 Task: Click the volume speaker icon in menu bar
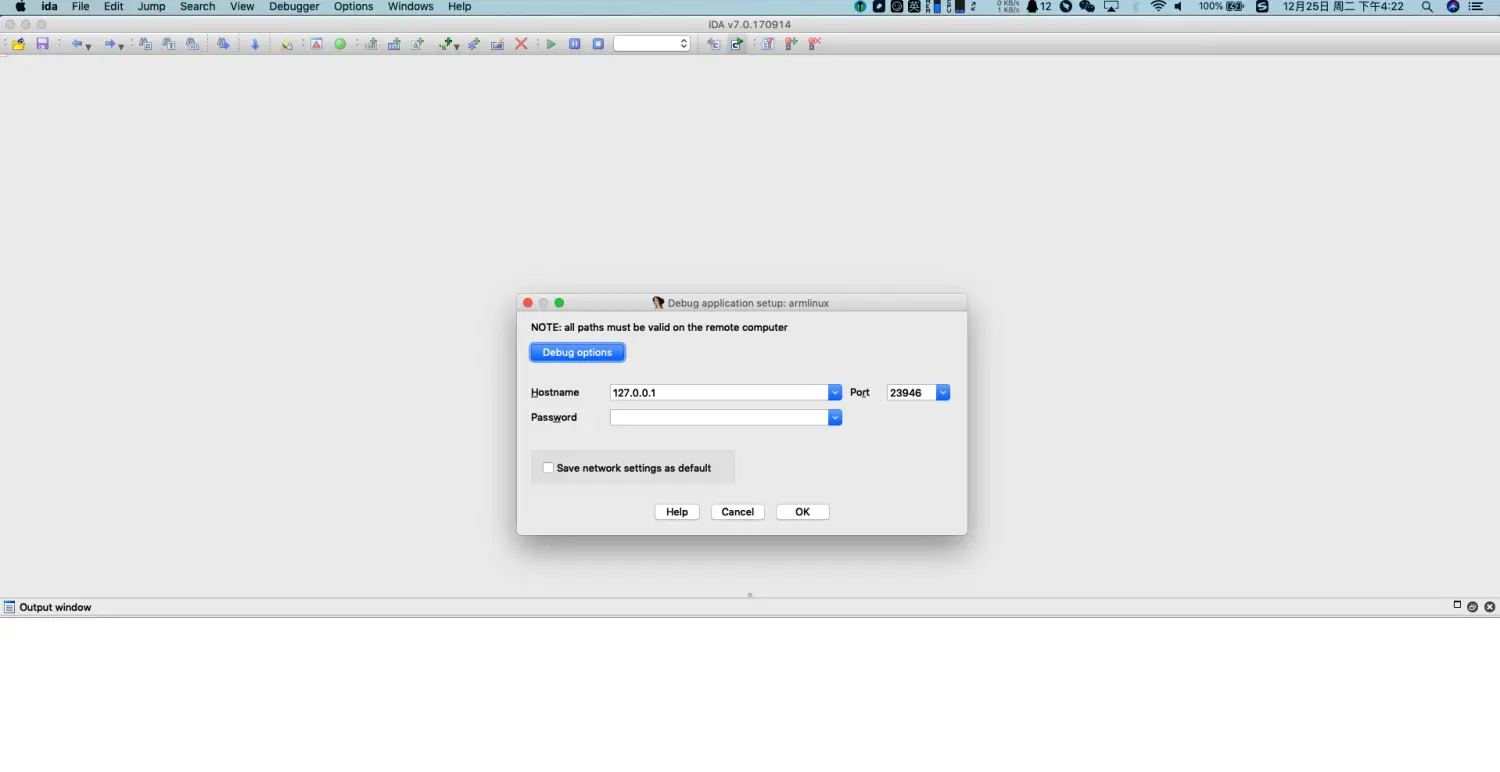pos(1179,6)
